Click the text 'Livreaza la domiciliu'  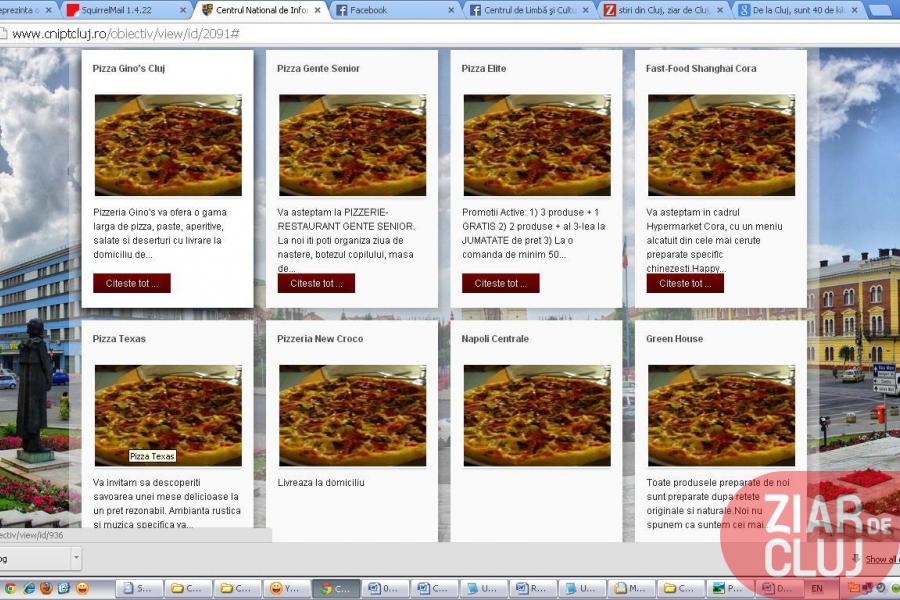point(321,483)
